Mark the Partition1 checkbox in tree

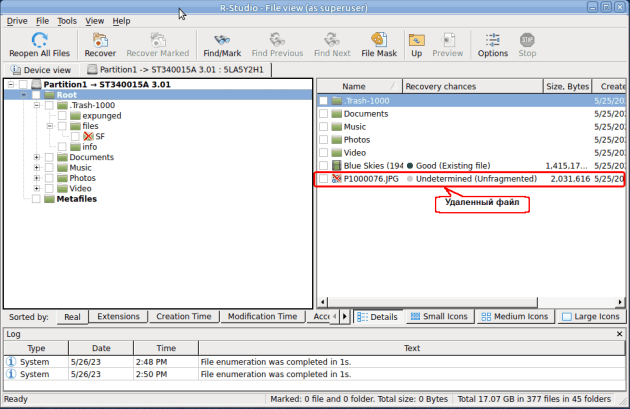coord(23,84)
